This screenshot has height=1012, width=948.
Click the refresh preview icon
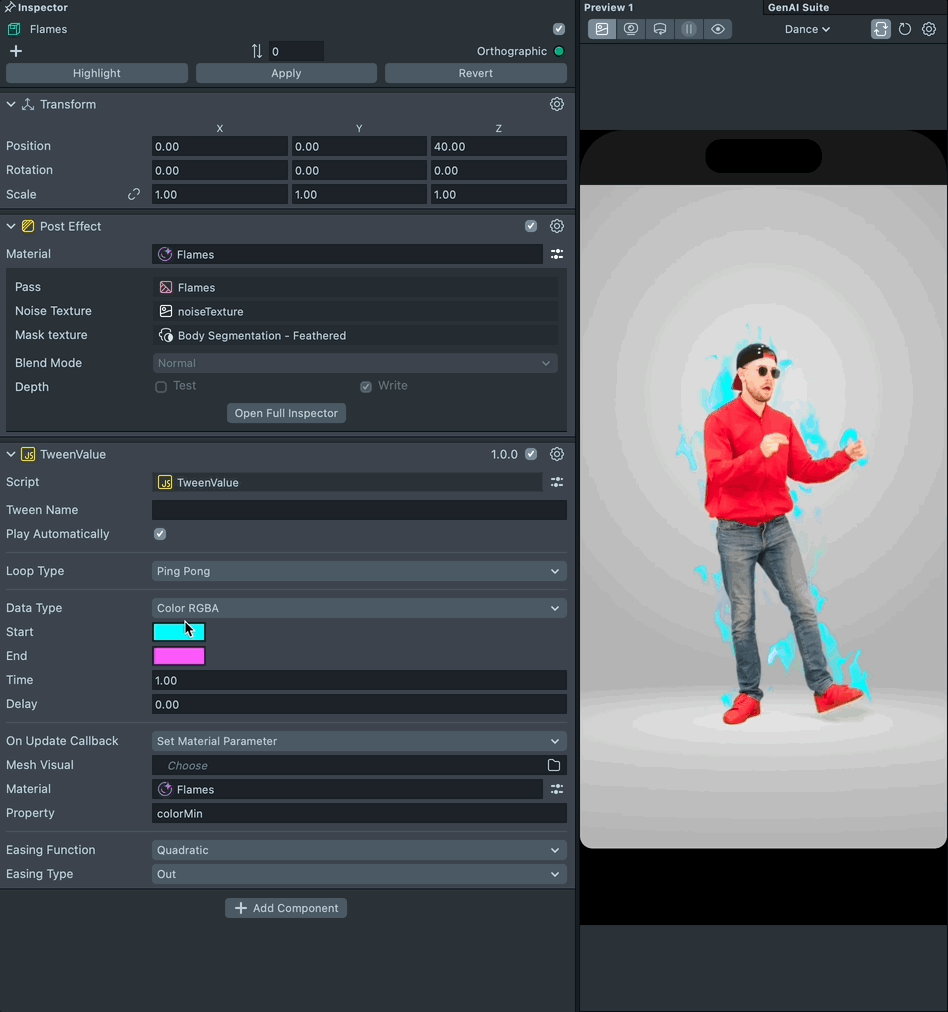(905, 29)
